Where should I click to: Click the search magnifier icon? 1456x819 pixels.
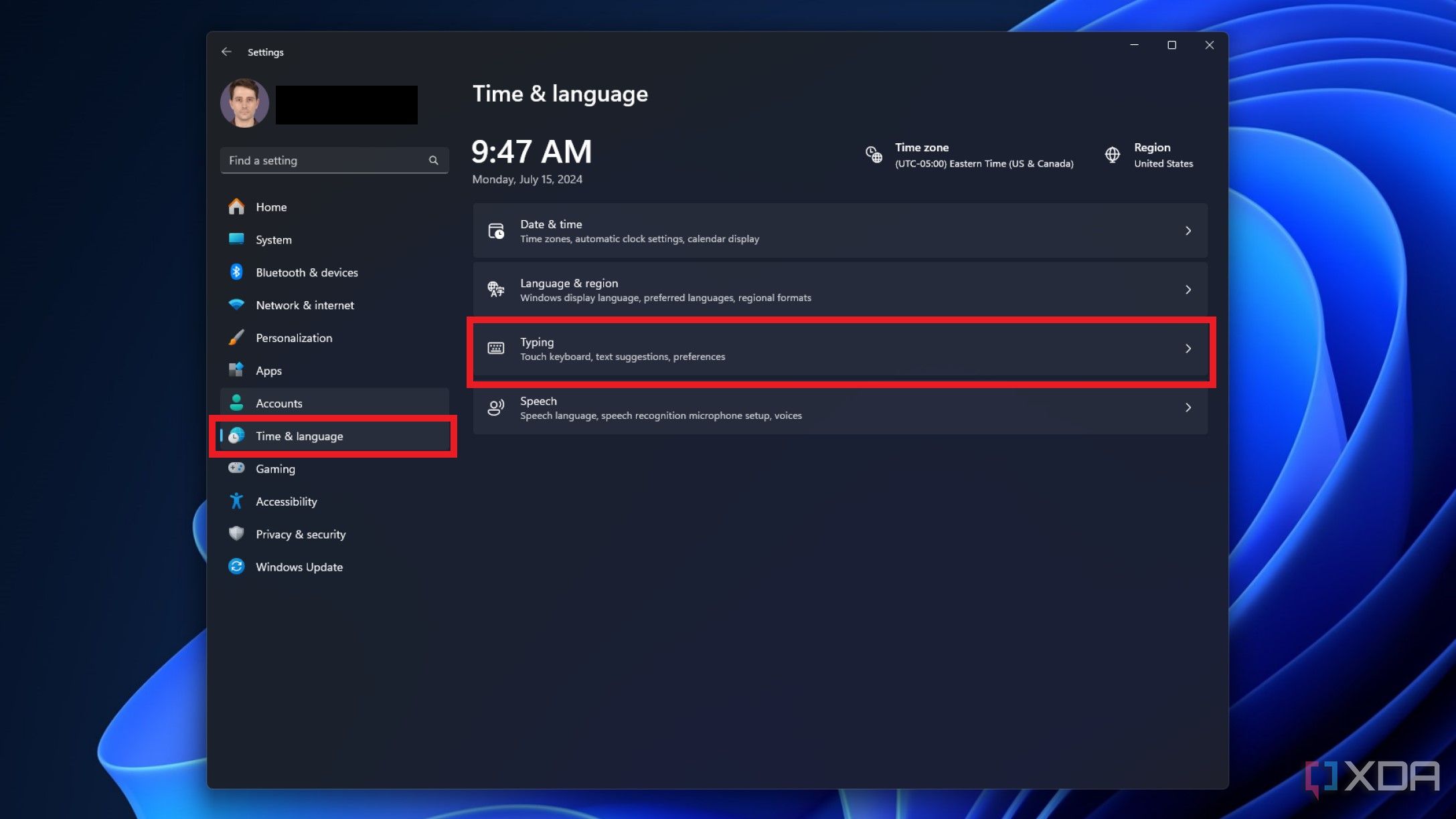tap(433, 161)
